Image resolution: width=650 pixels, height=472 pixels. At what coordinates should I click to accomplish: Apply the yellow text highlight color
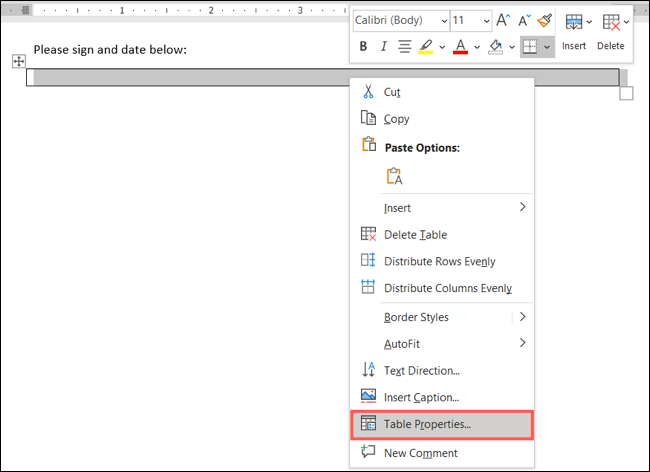click(427, 47)
